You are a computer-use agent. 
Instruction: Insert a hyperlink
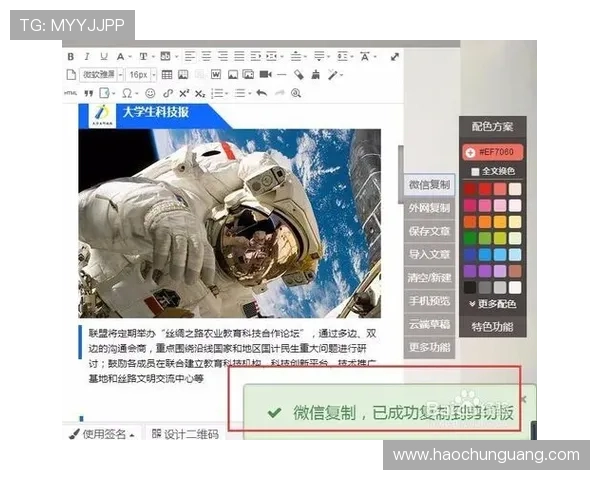[x=168, y=93]
